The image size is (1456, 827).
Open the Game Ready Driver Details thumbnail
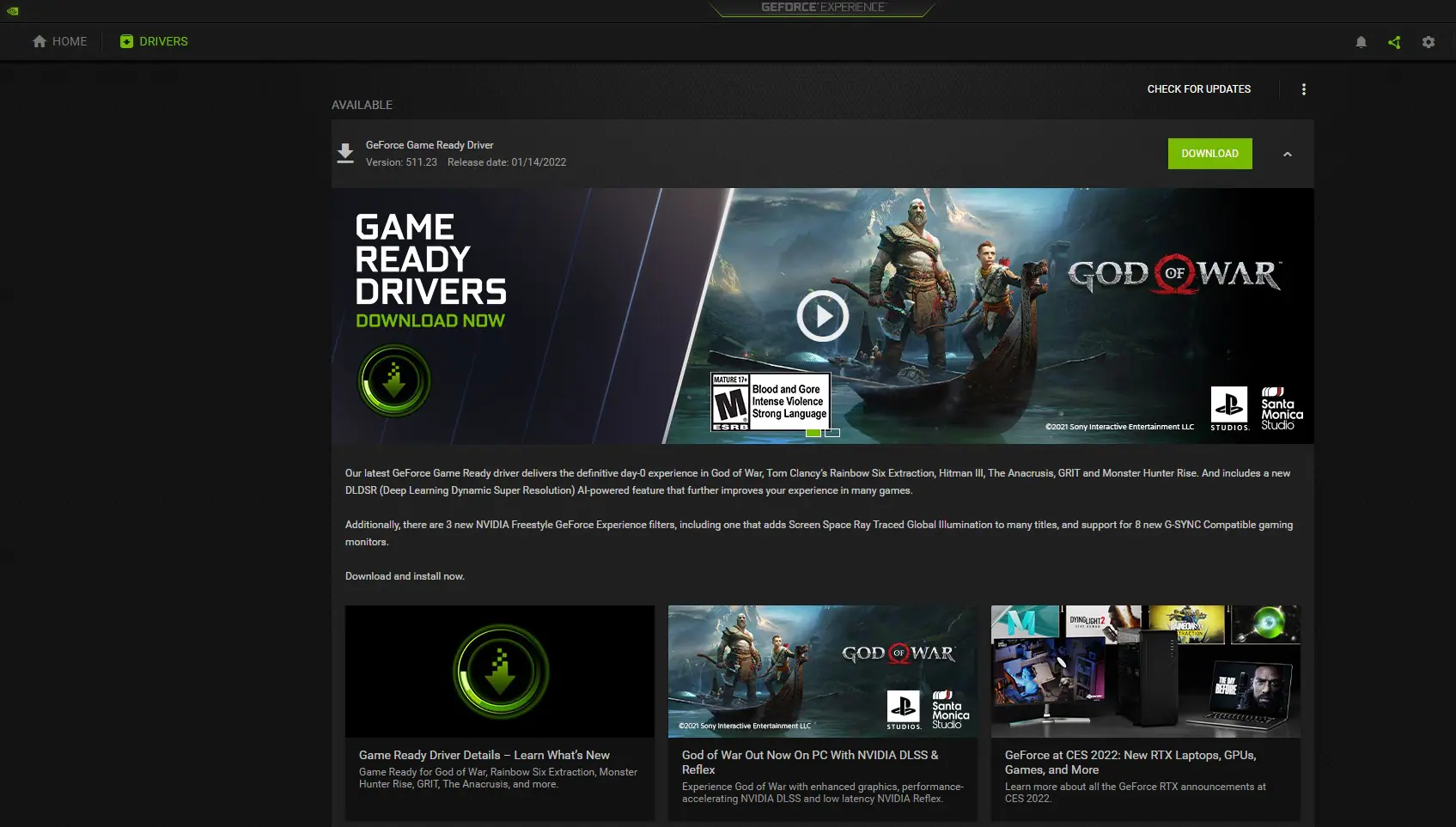point(500,672)
